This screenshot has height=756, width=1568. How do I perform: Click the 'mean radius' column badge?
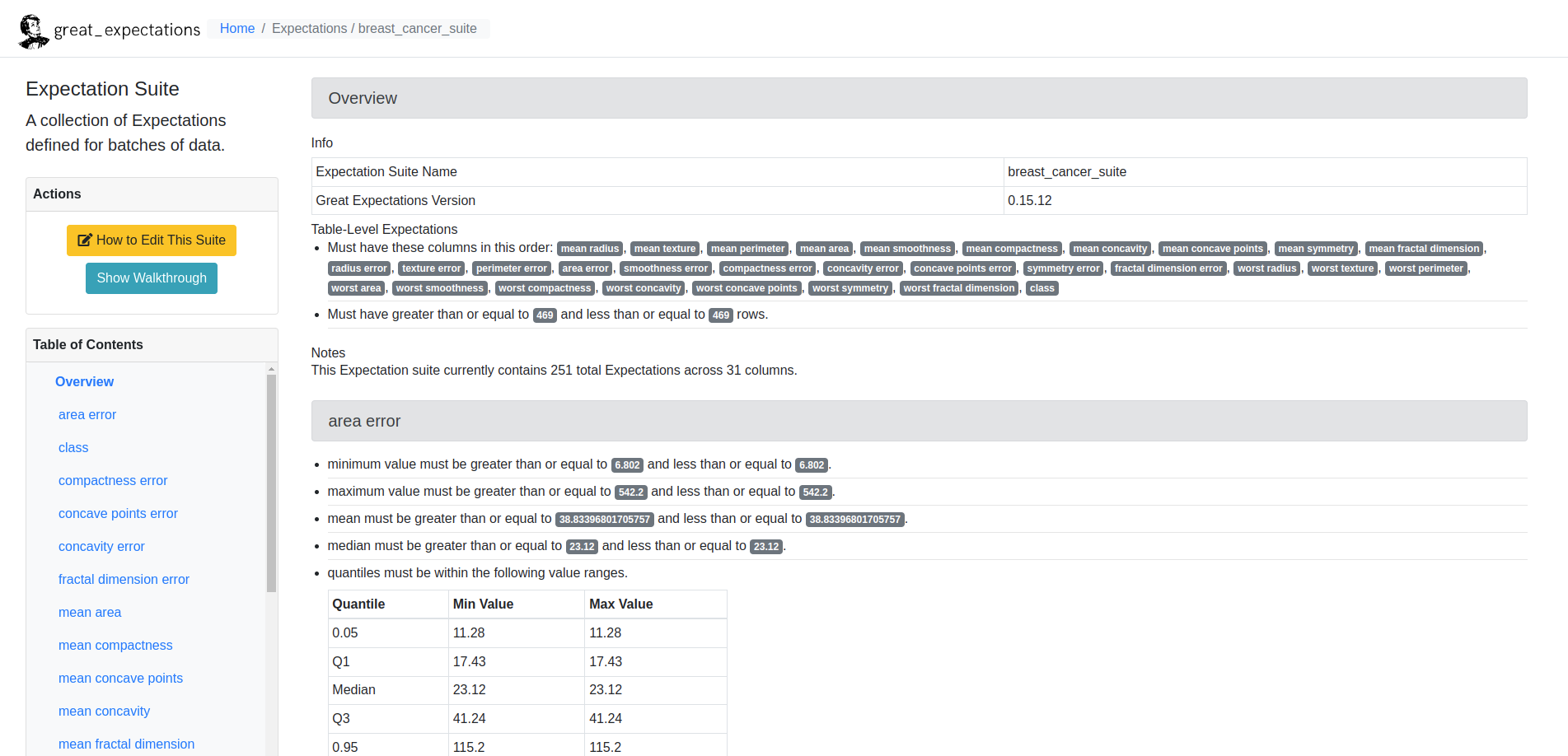590,248
